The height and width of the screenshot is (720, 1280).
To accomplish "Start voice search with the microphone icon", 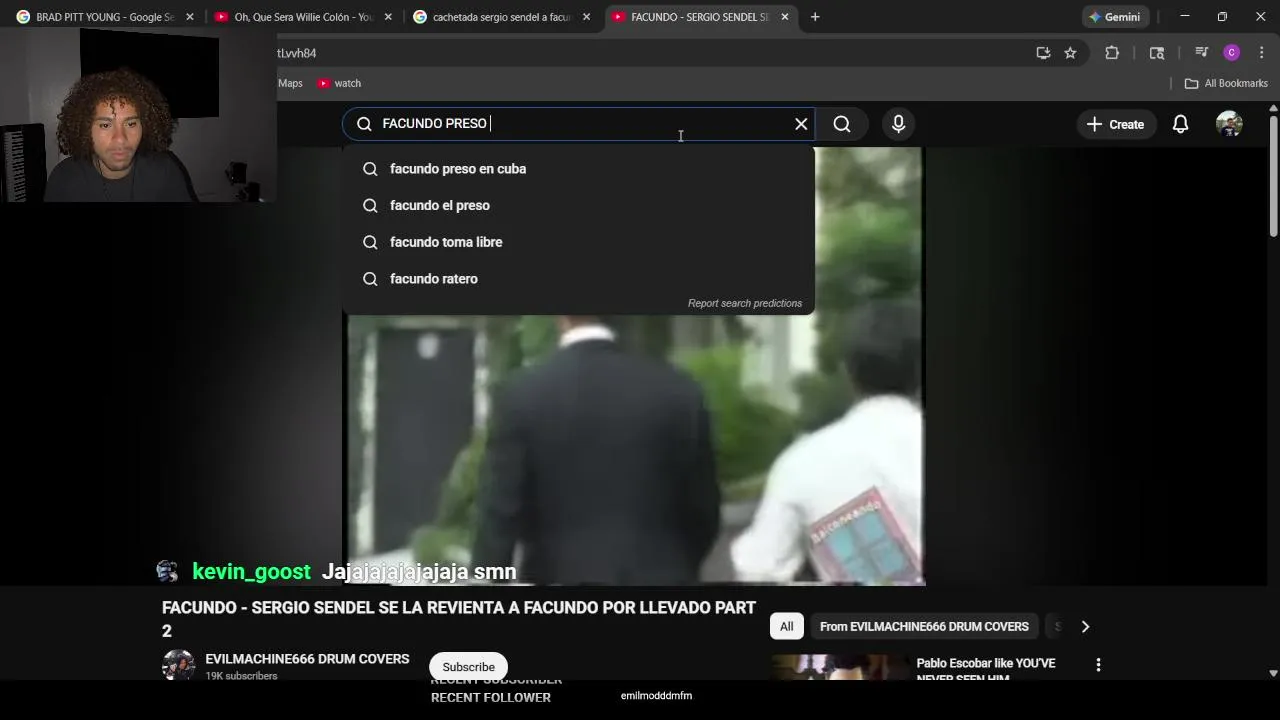I will pos(898,124).
